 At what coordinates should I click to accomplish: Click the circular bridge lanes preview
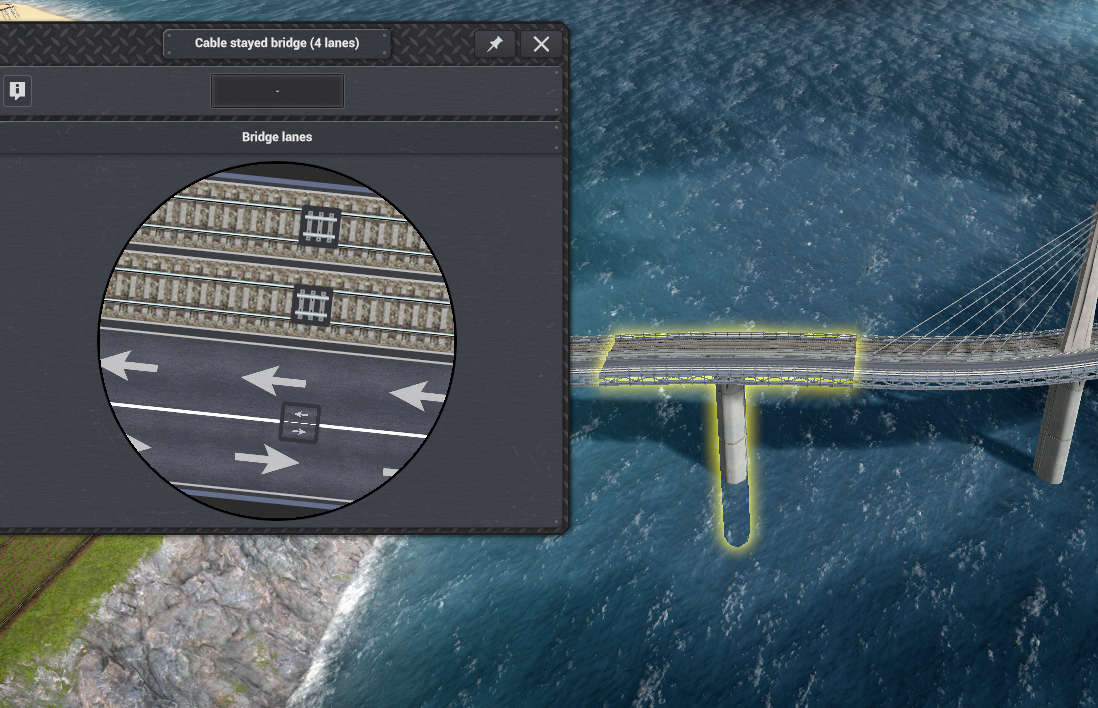[277, 340]
